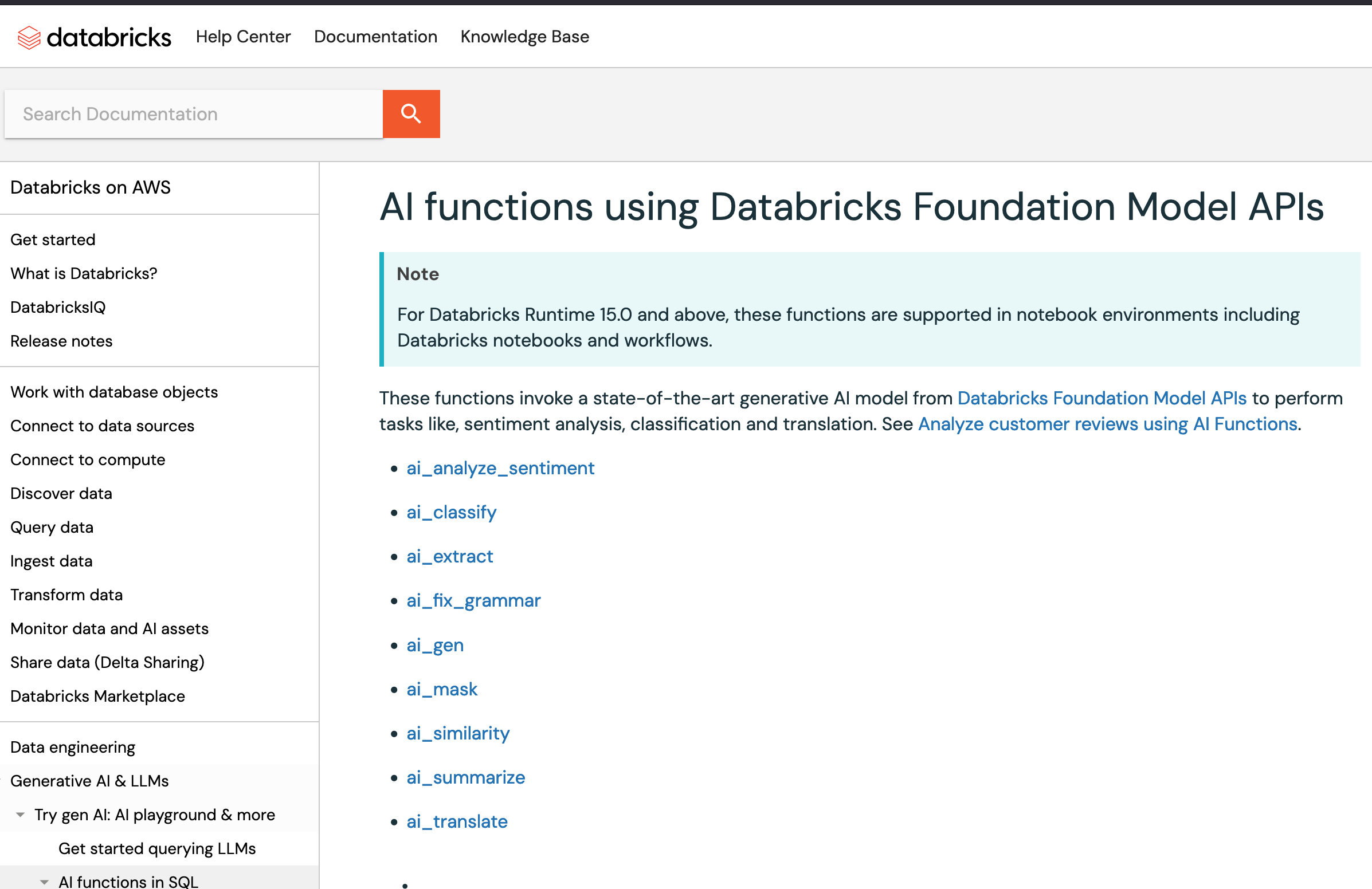Focus the Search Documentation field
The height and width of the screenshot is (889, 1372).
point(194,113)
